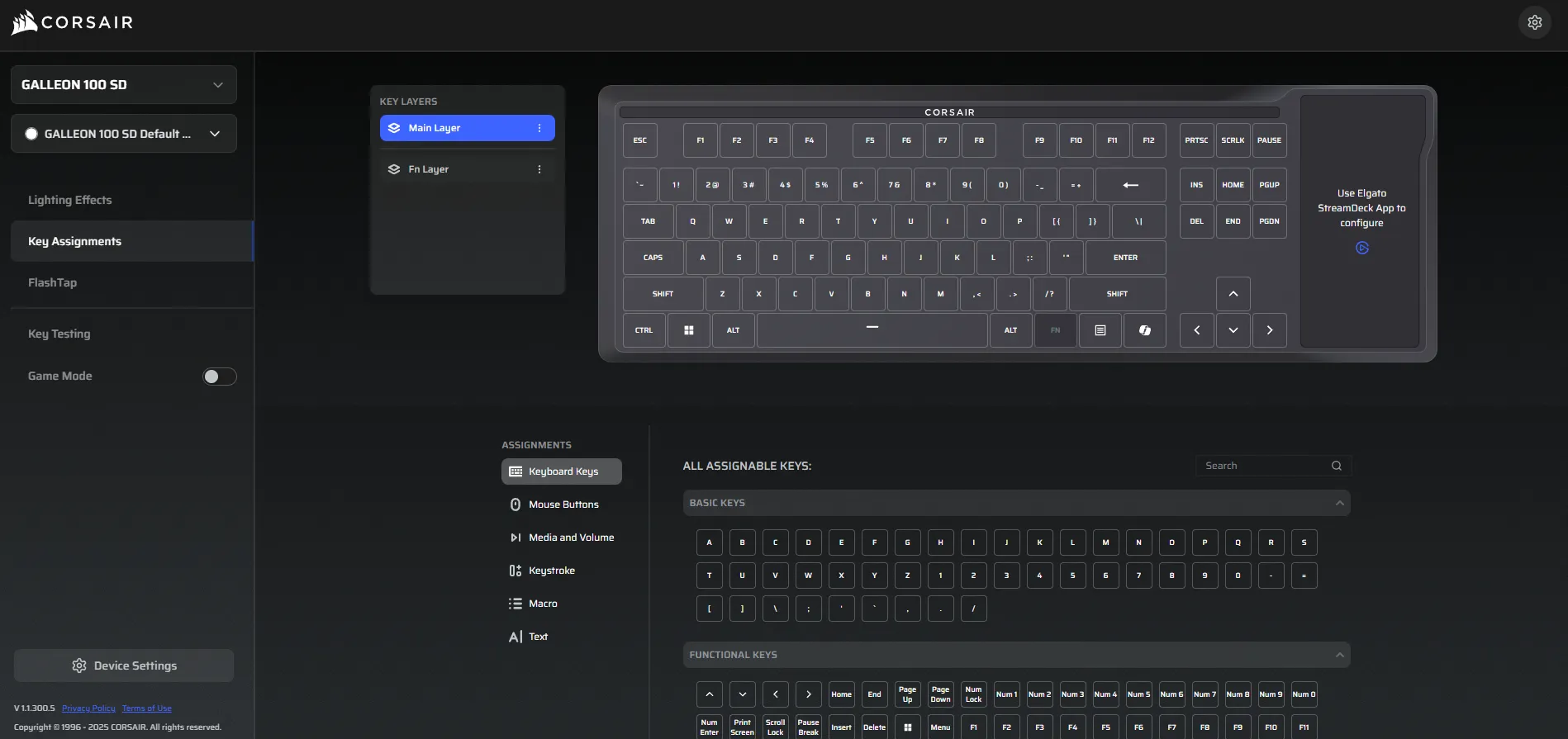The image size is (1568, 739).
Task: Select the Fn Layer stack icon
Action: [x=394, y=169]
